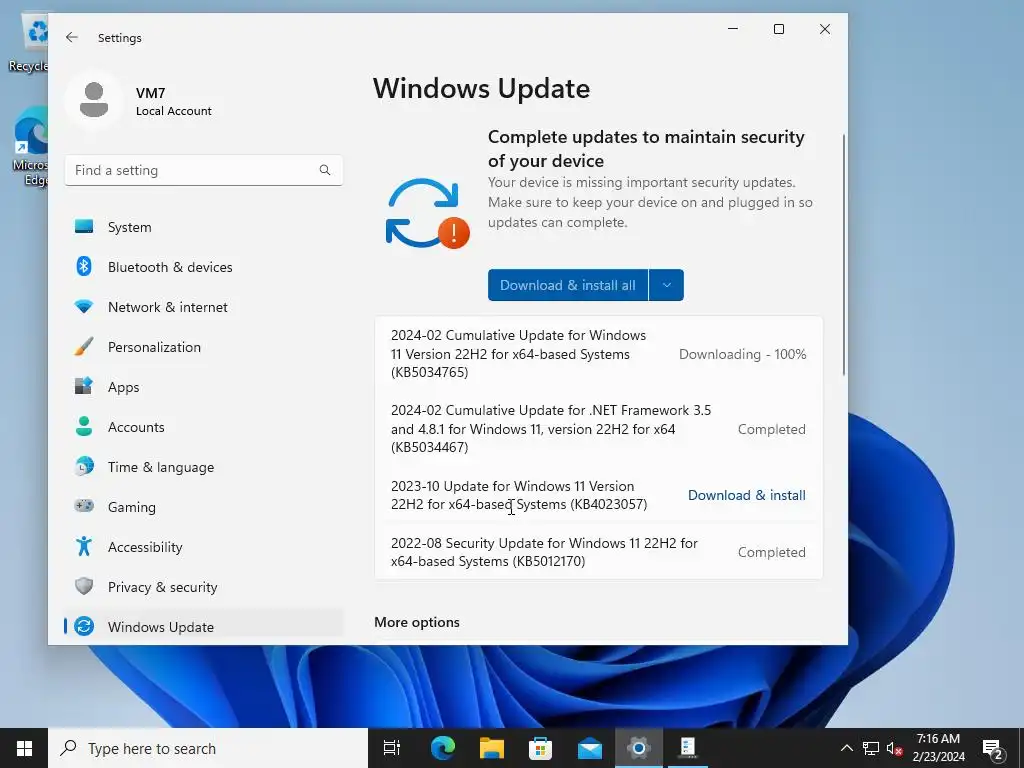Select the Network & internet wifi icon
The height and width of the screenshot is (768, 1024).
[84, 306]
